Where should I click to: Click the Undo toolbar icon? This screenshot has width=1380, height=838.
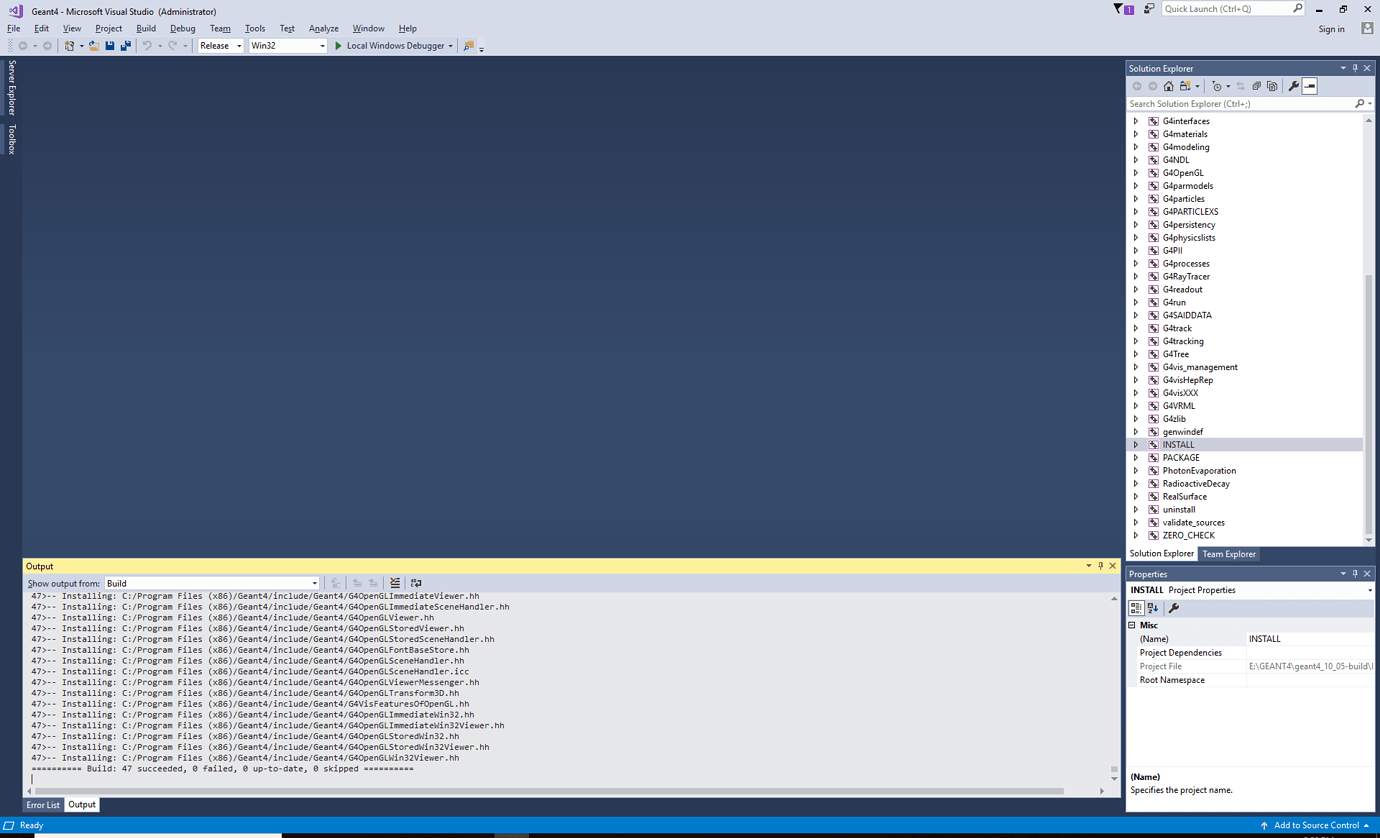tap(147, 46)
